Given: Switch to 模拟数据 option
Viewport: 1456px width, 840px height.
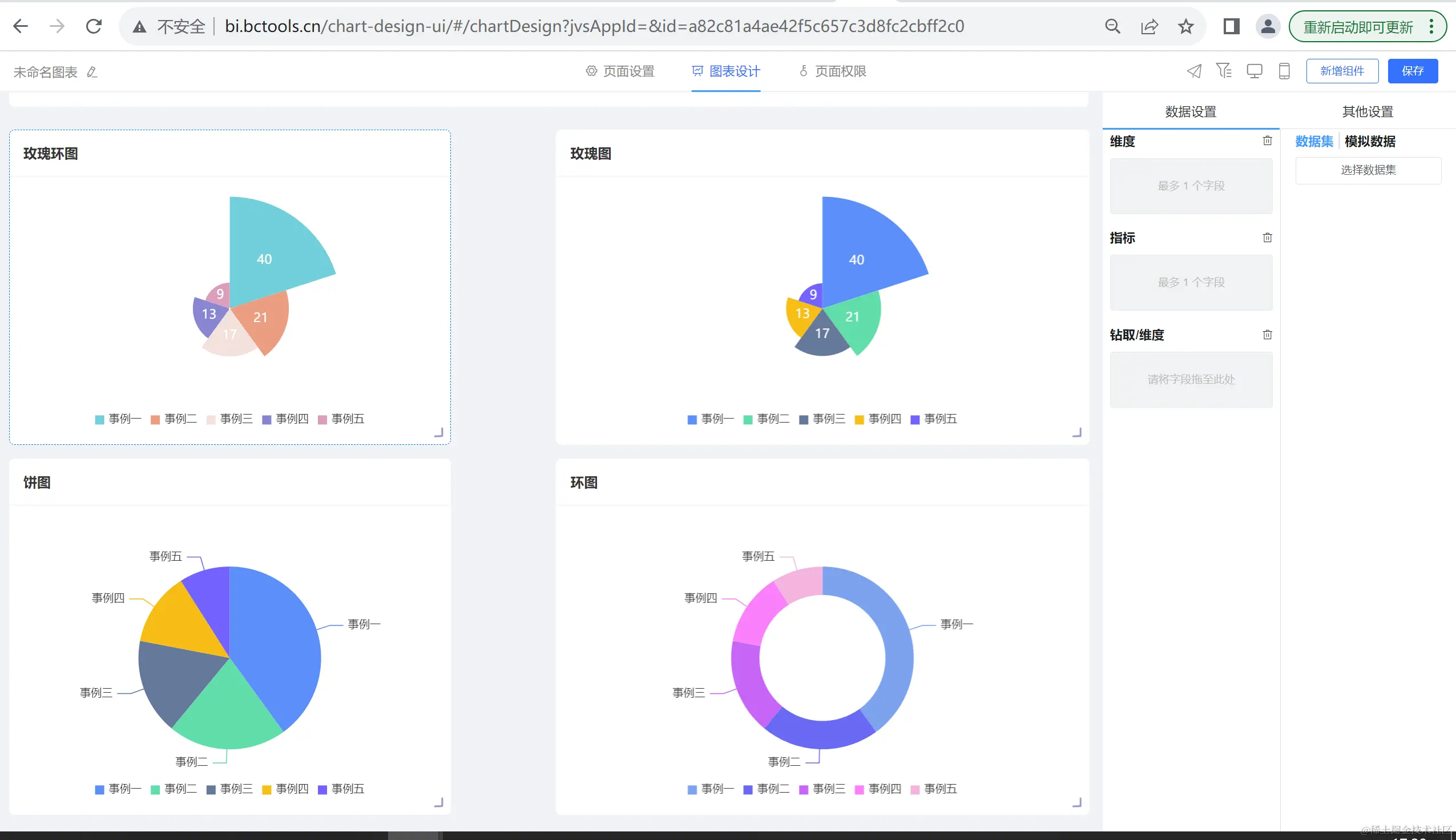Looking at the screenshot, I should click(x=1369, y=142).
